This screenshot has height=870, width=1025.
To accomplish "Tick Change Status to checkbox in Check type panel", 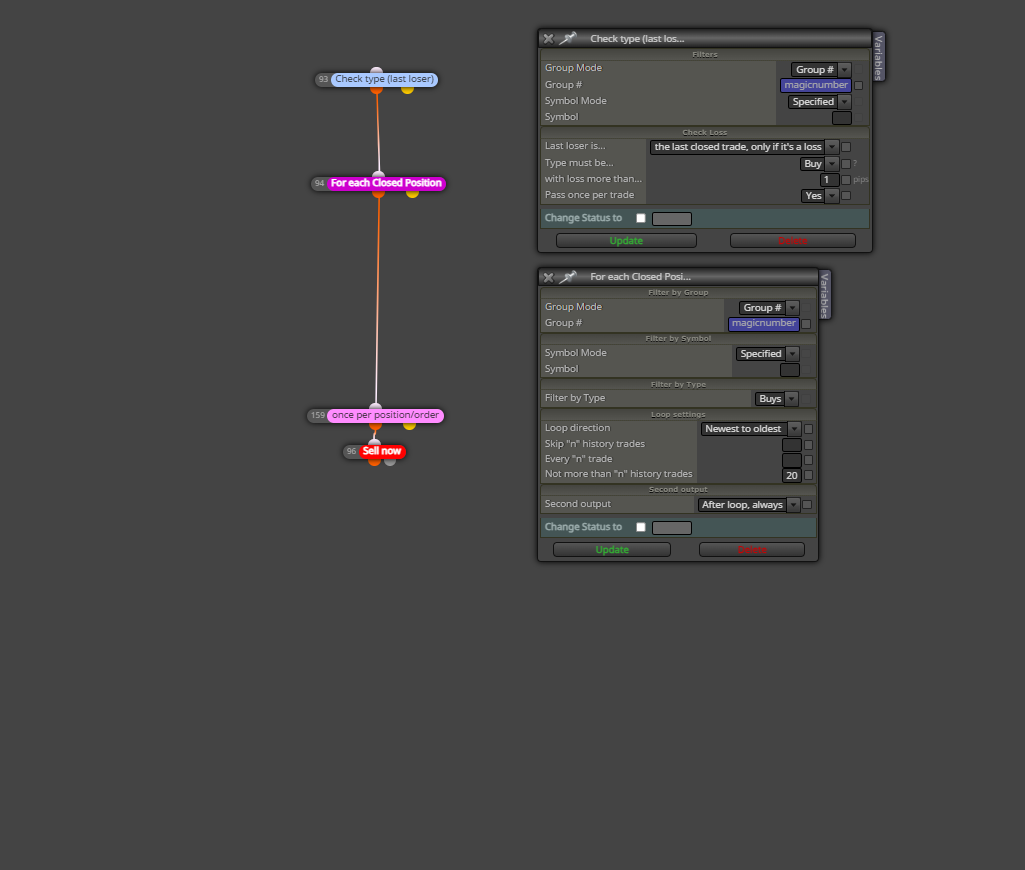I will pos(641,218).
